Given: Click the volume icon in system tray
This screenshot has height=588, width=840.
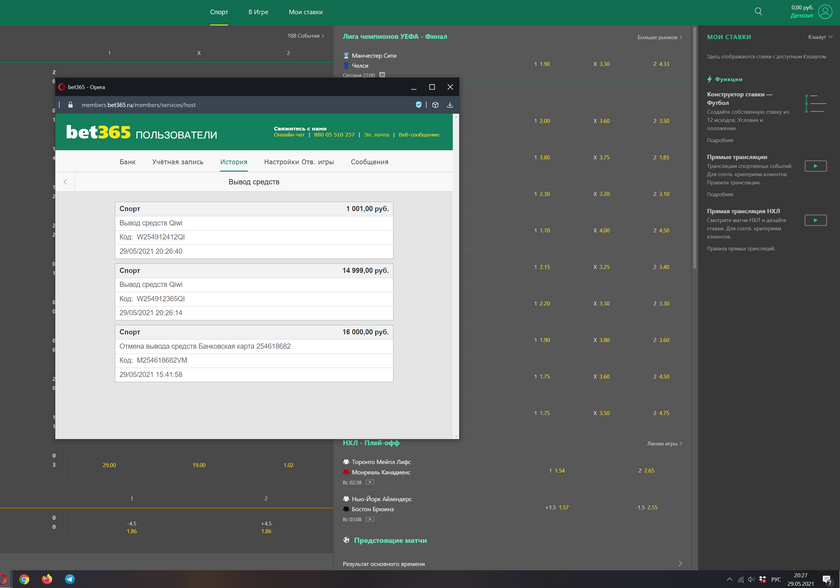Looking at the screenshot, I should tap(751, 579).
